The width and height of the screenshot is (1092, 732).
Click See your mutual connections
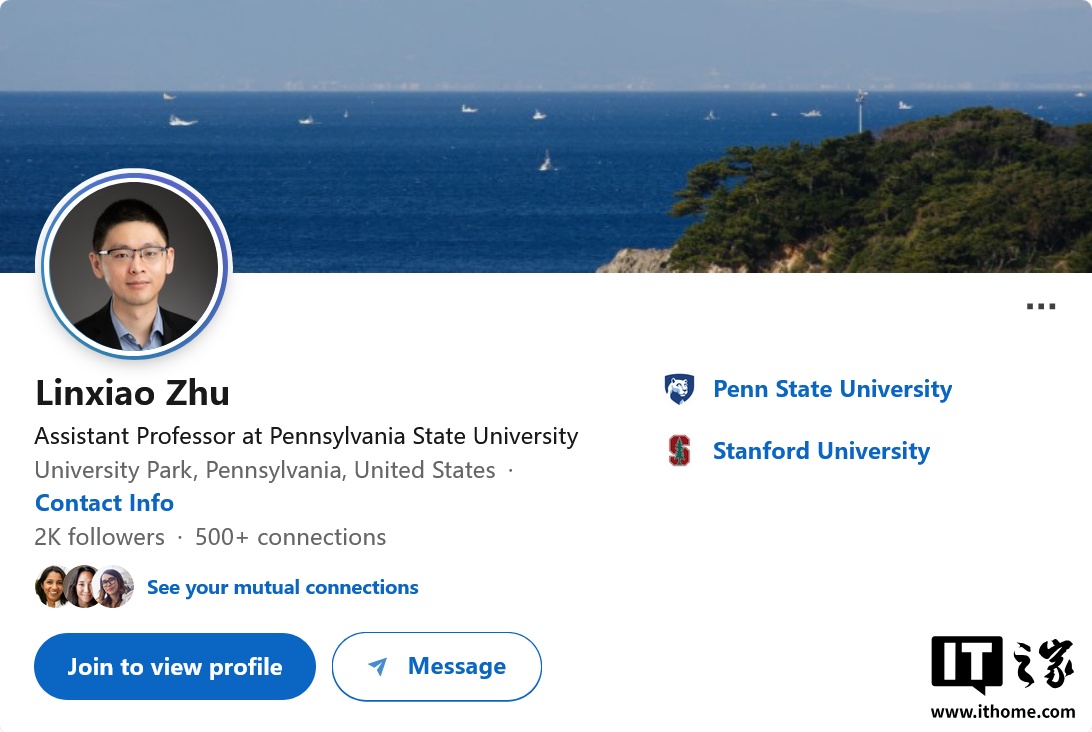[282, 587]
